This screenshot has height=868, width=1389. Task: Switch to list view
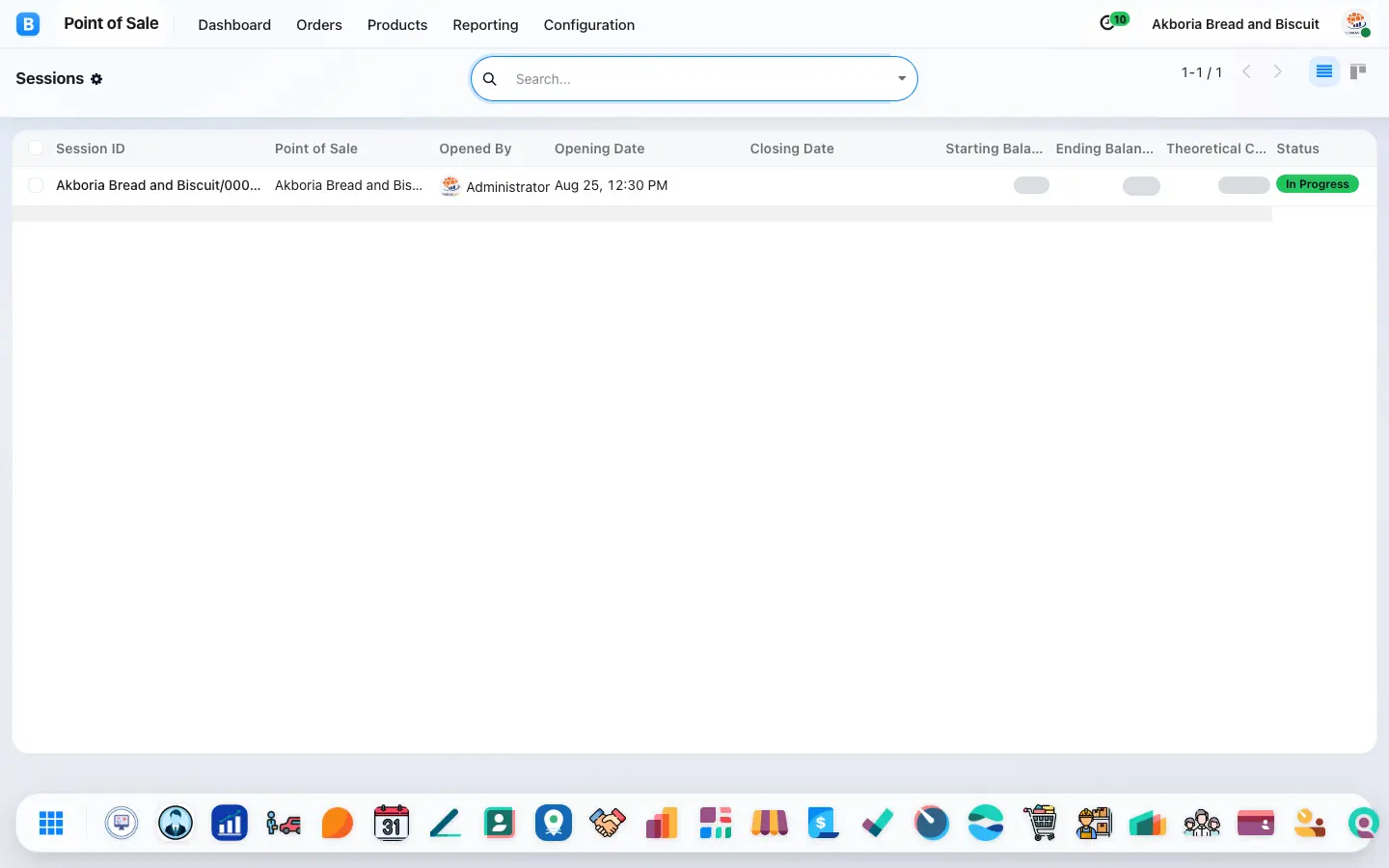(x=1324, y=71)
